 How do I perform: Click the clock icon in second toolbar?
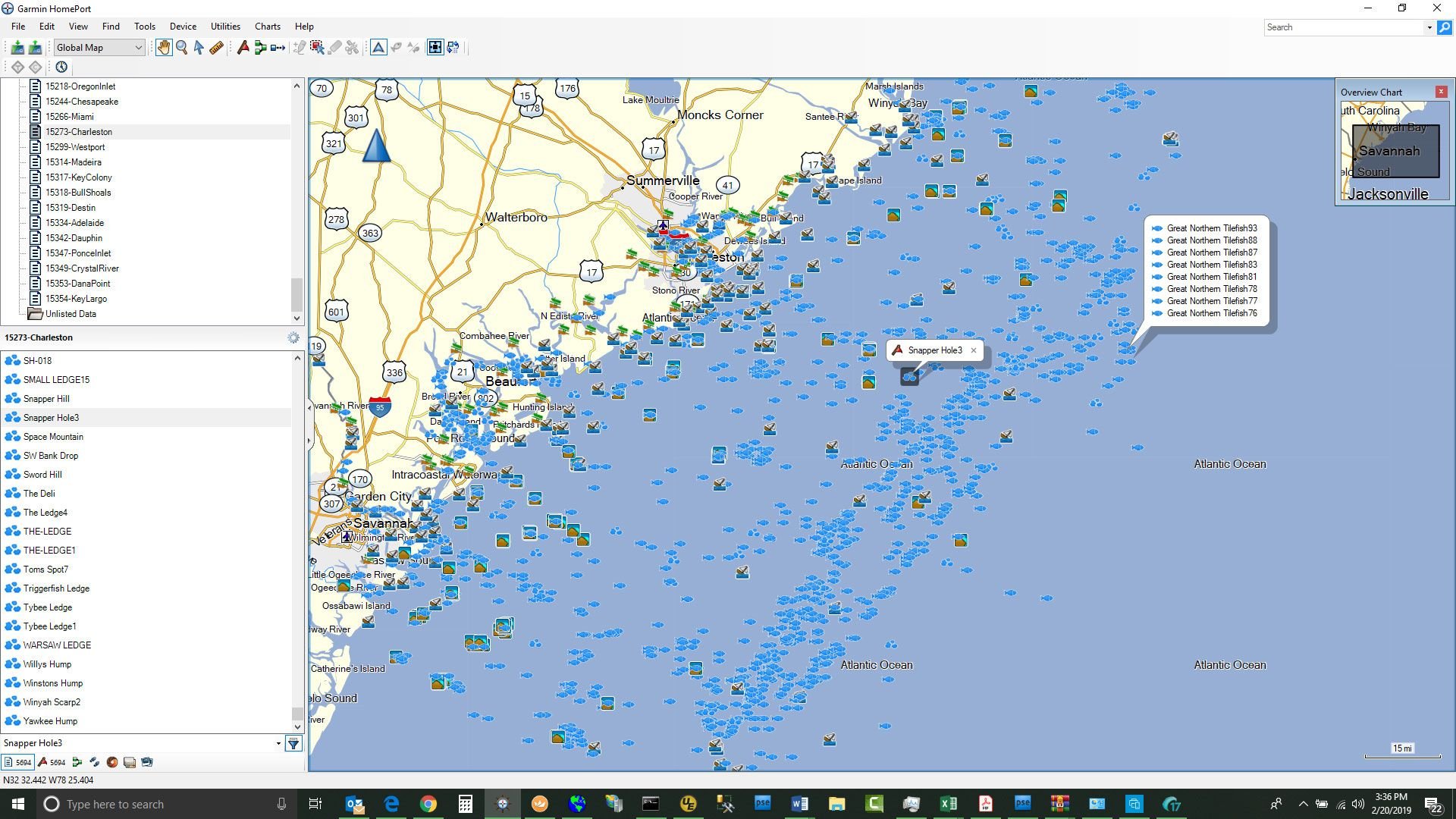[61, 67]
